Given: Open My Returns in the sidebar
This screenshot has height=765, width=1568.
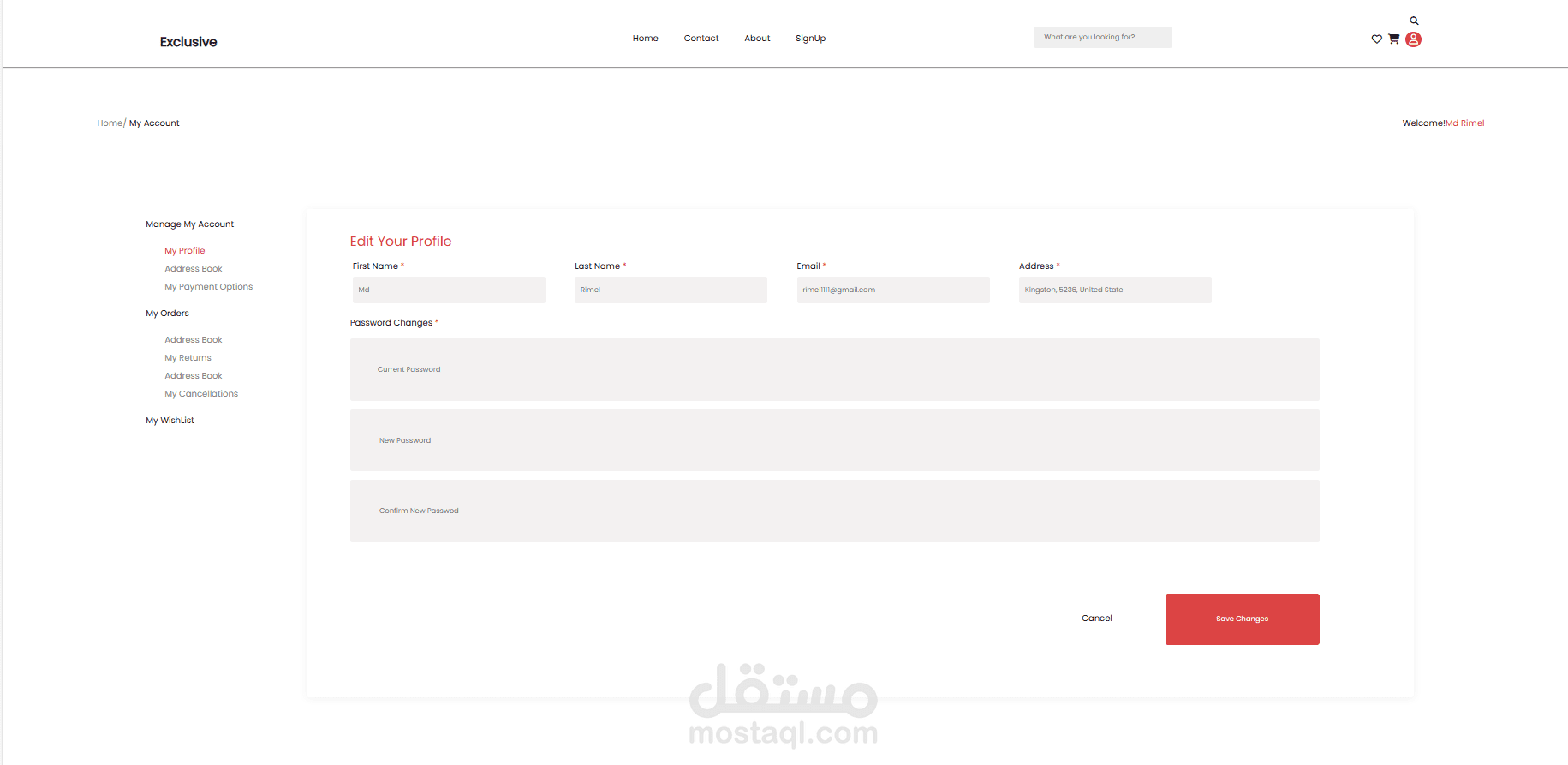Looking at the screenshot, I should coord(188,358).
